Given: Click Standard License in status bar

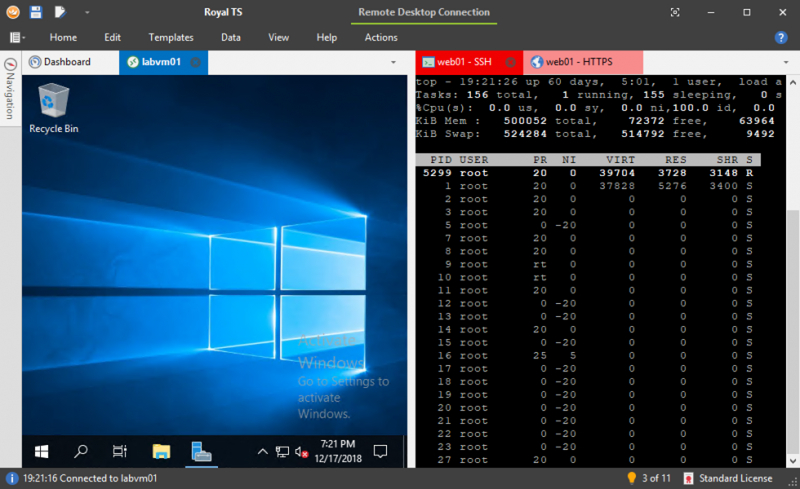Looking at the screenshot, I should pyautogui.click(x=735, y=478).
